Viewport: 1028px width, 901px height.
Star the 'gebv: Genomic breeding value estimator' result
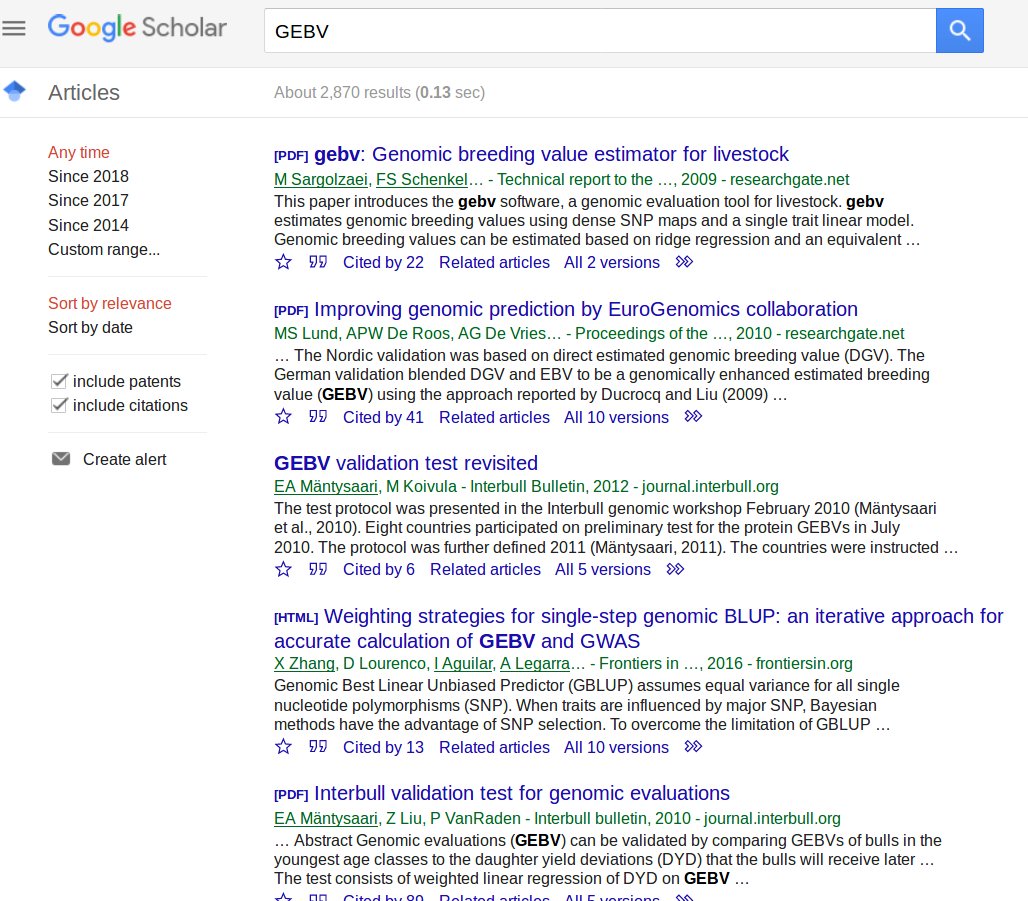283,262
